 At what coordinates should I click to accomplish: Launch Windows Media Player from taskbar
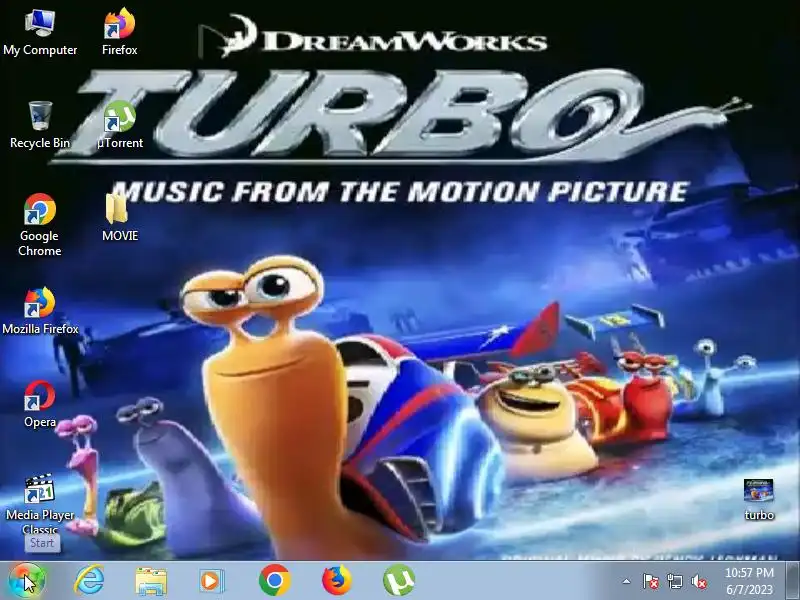click(211, 581)
